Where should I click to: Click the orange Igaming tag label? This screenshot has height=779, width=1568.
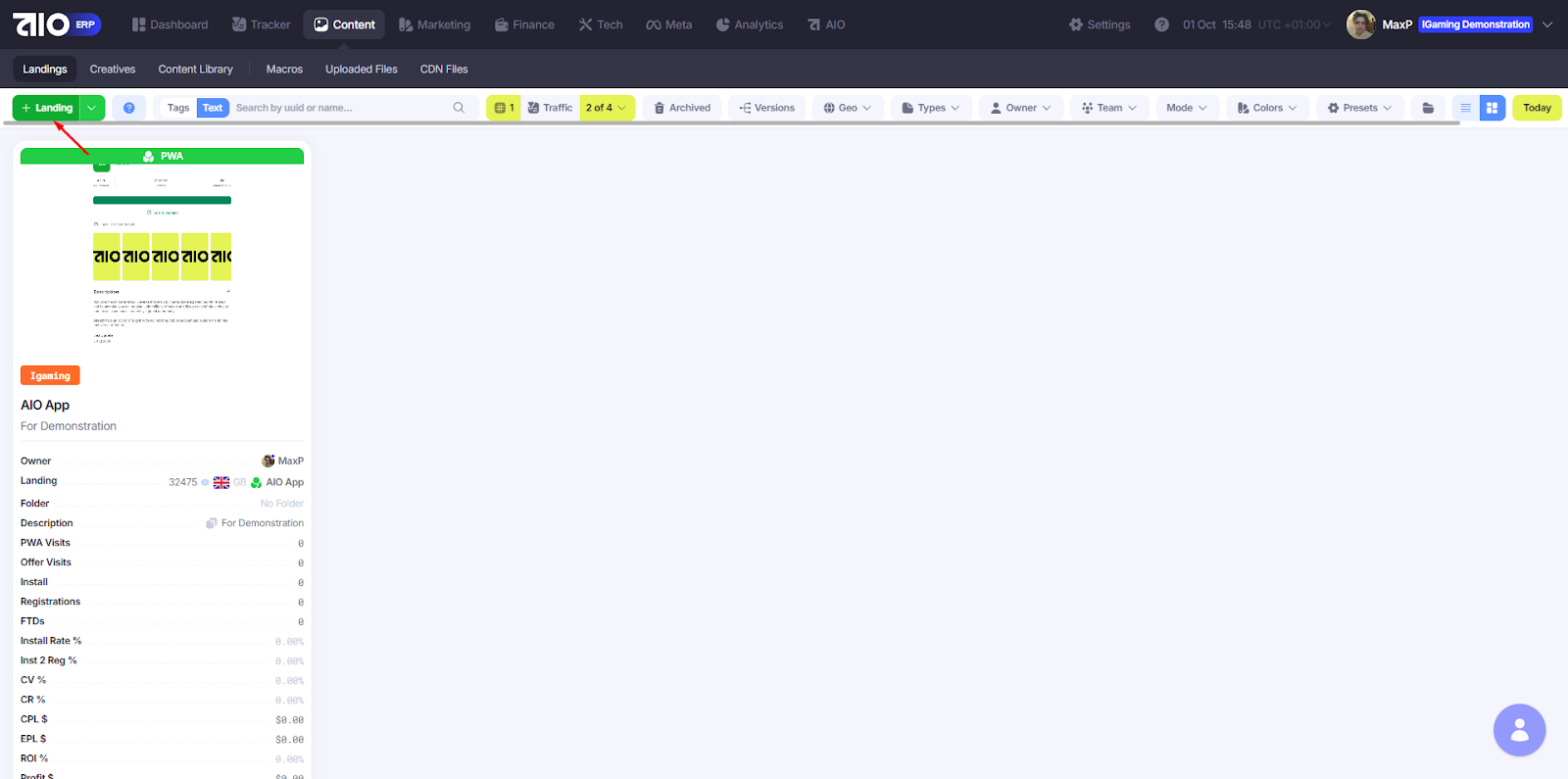pyautogui.click(x=50, y=376)
